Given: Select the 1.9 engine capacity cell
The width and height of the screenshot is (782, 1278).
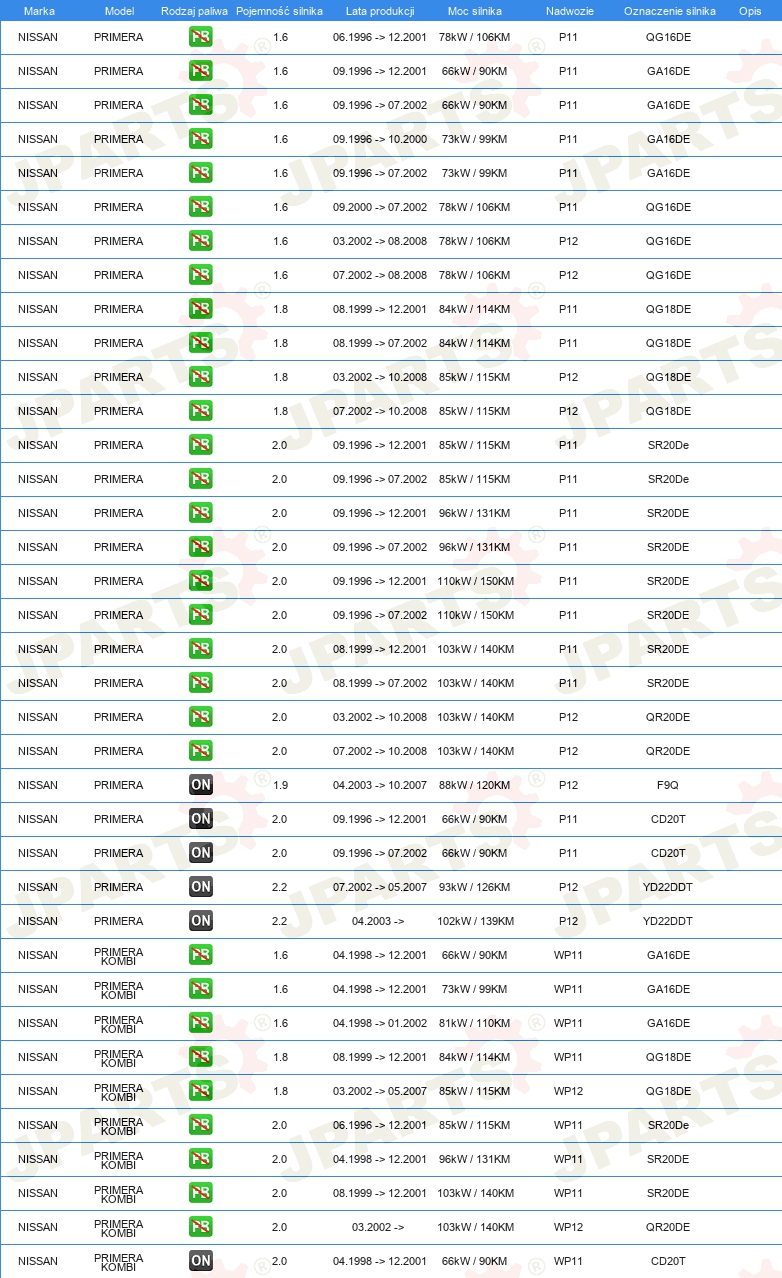Looking at the screenshot, I should tap(280, 785).
